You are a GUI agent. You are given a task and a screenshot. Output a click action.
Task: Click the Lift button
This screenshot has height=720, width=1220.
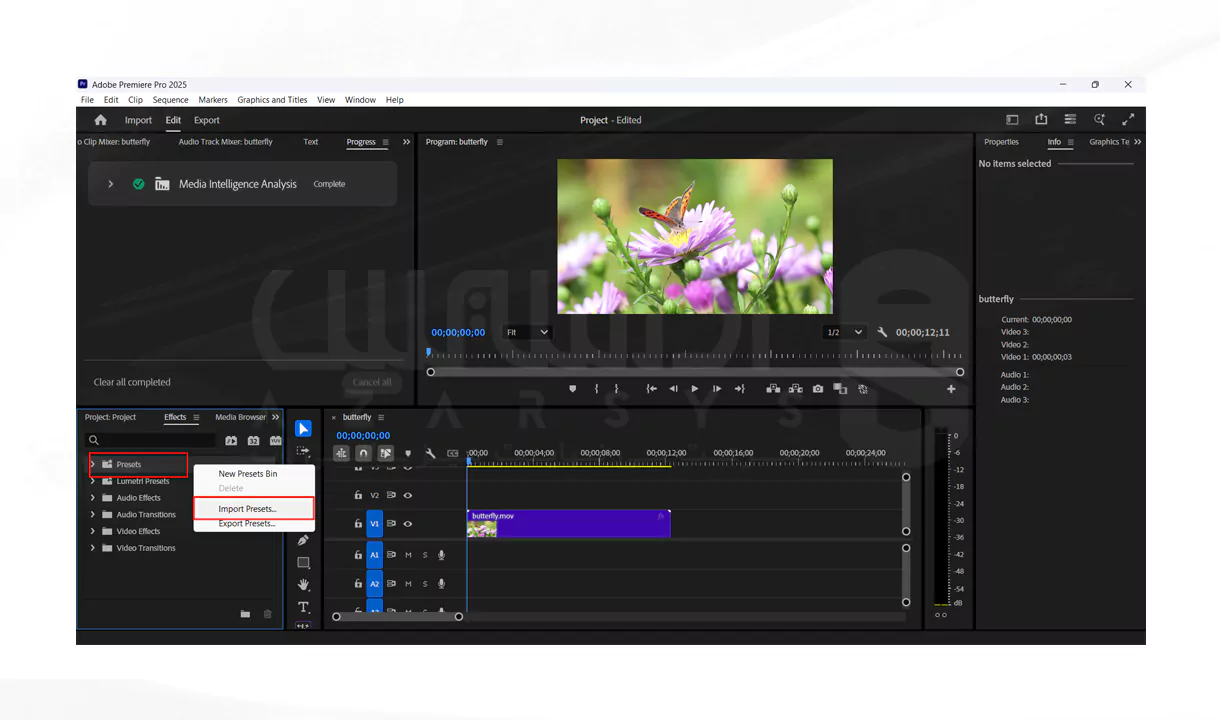point(773,389)
